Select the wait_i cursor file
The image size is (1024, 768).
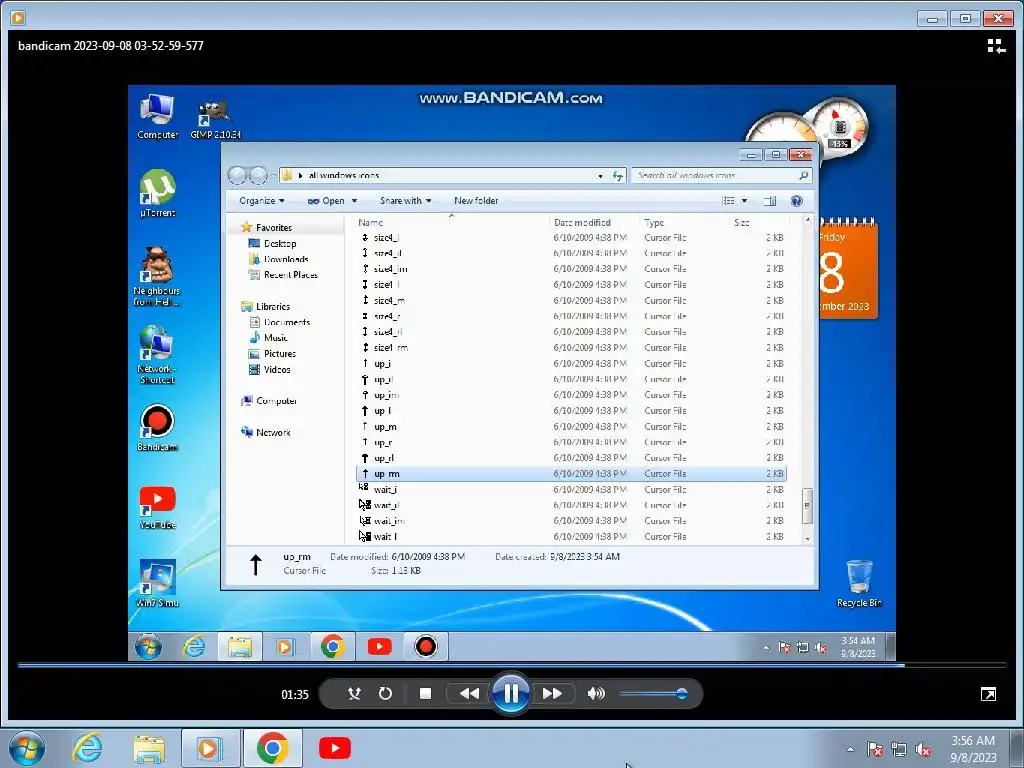571,489
